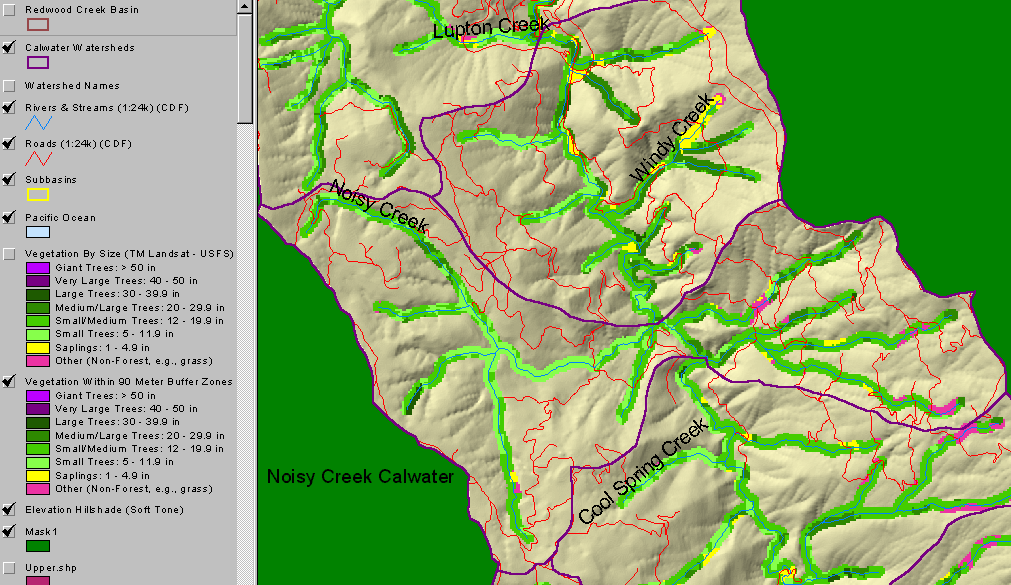Select the Subbasins layer name
1011x585 pixels.
[x=51, y=180]
